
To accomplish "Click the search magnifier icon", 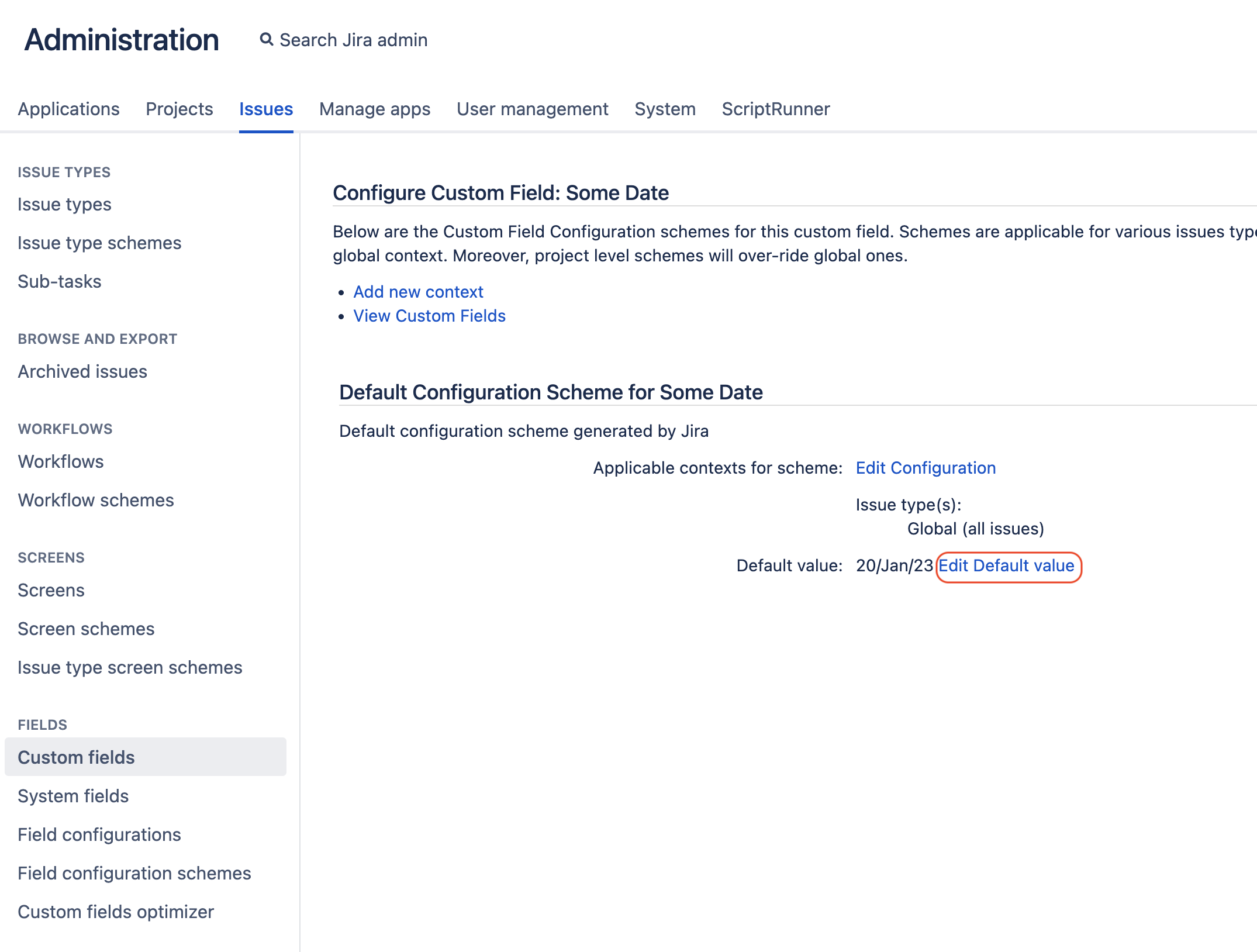I will (x=267, y=40).
